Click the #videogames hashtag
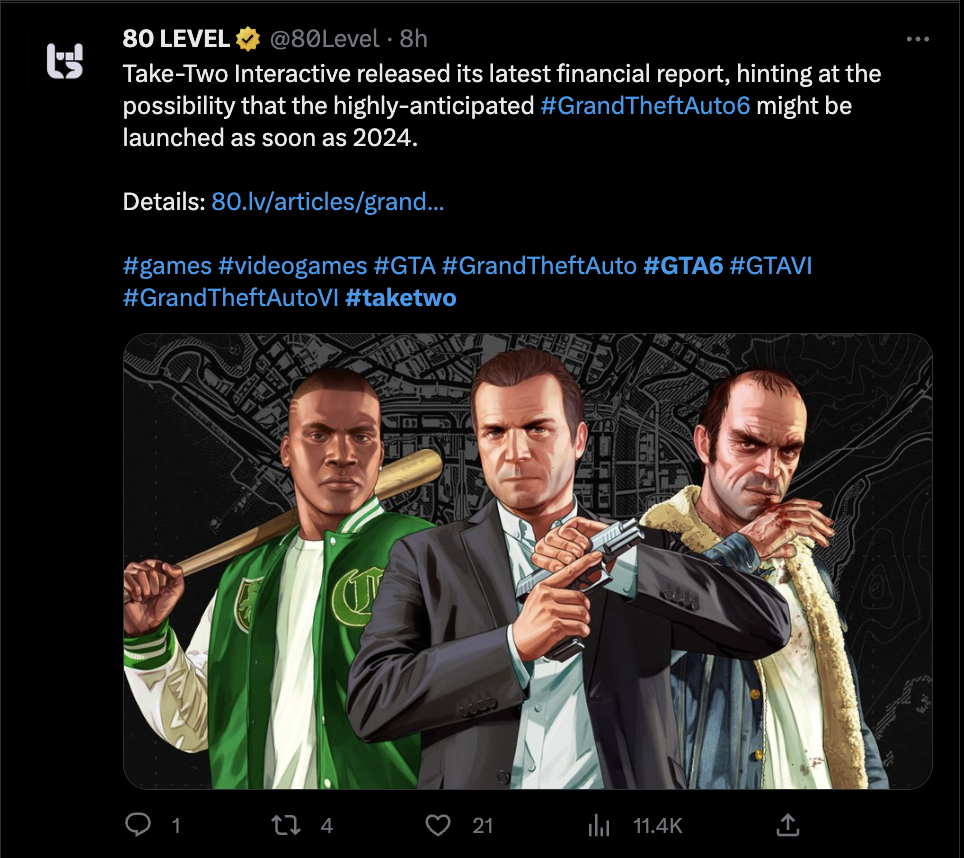Screen dimensions: 964x858 (x=292, y=266)
